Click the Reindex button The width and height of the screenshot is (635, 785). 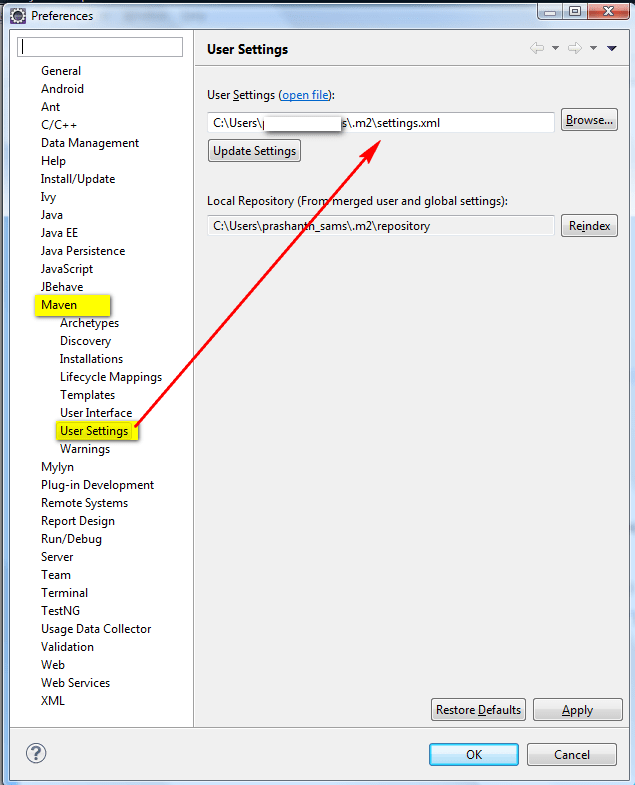pyautogui.click(x=589, y=226)
